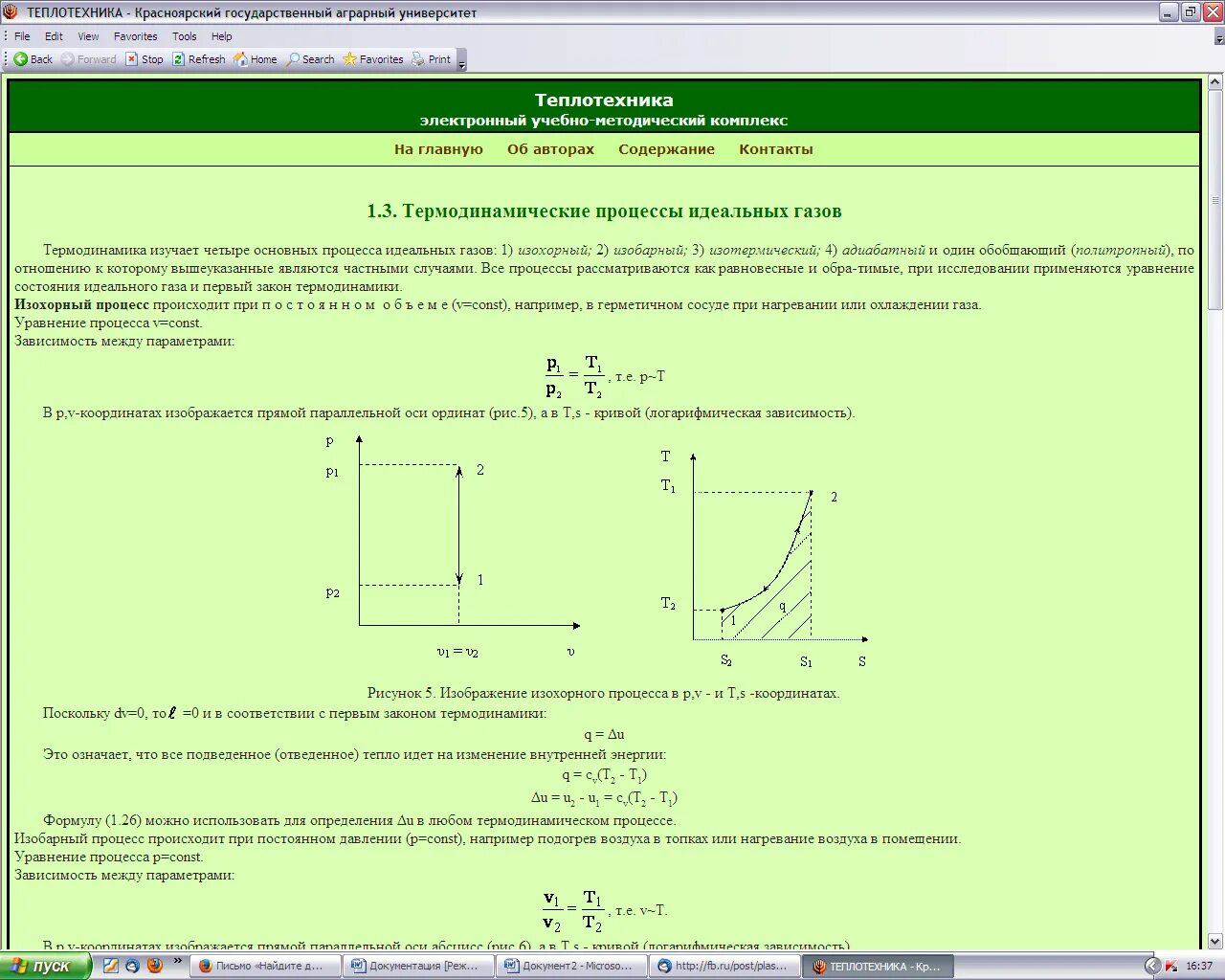1225x980 pixels.
Task: Expand the quick launch overflow chevron
Action: click(177, 961)
